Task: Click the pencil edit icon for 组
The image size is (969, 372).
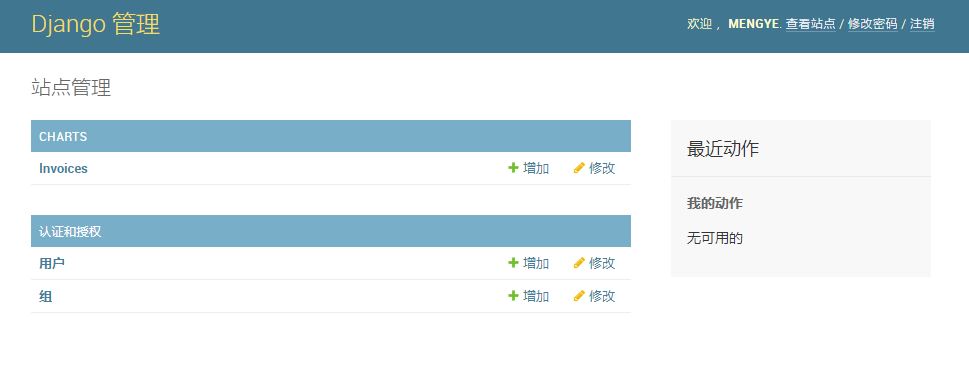Action: click(x=579, y=296)
